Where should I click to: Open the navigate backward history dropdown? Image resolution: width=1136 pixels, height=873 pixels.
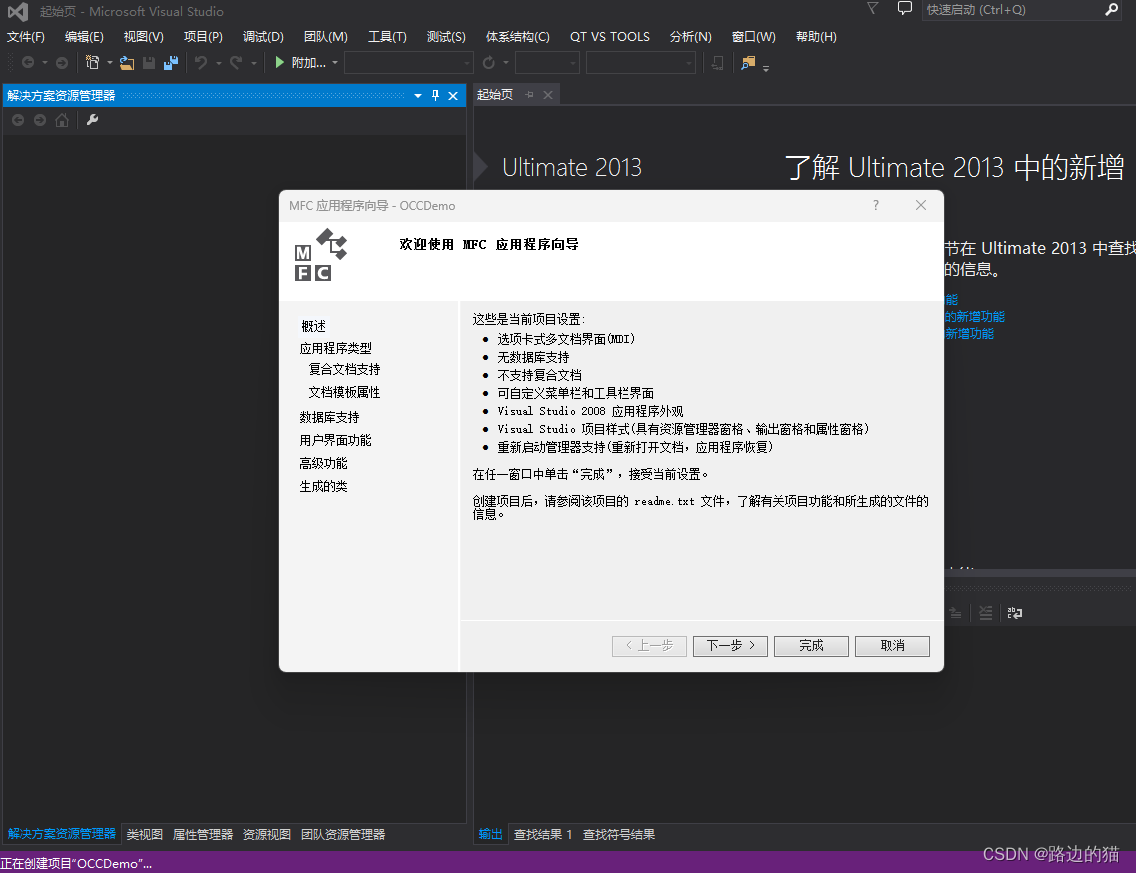coord(45,63)
